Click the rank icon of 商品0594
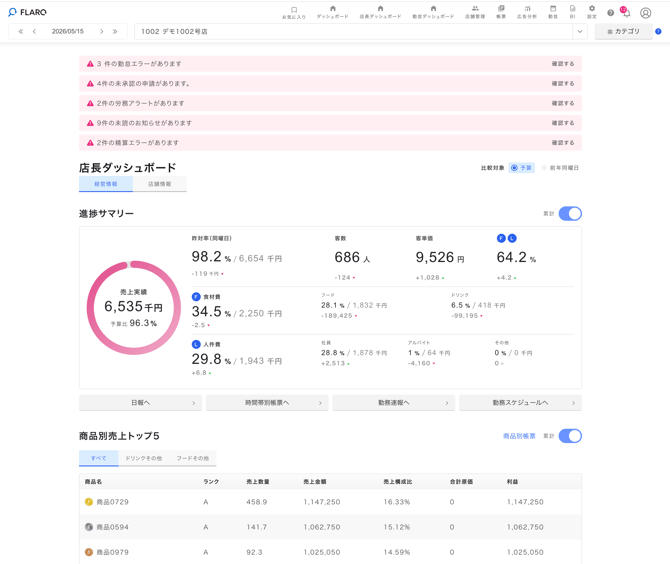This screenshot has width=670, height=564. tap(89, 527)
